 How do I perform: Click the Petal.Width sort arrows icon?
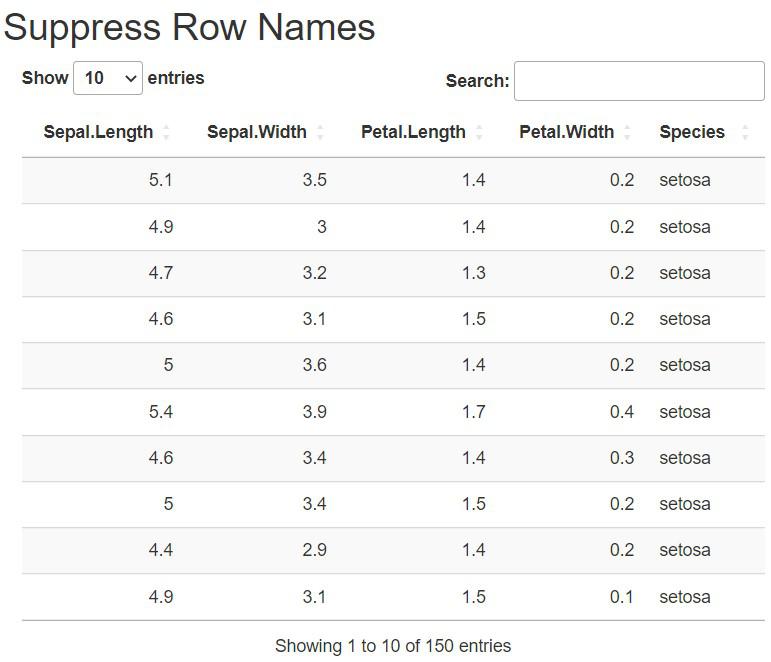click(x=627, y=132)
